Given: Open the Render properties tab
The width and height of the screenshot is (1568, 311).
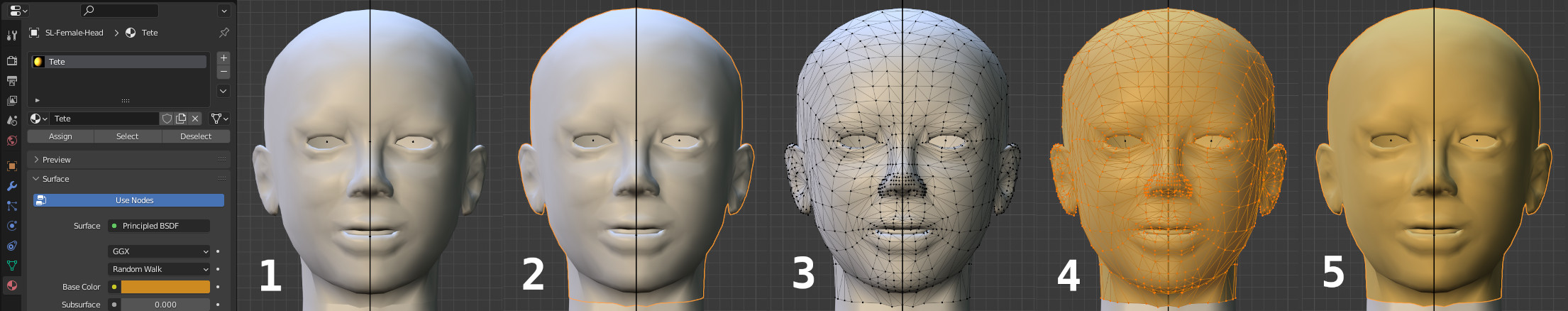Looking at the screenshot, I should coord(12,60).
